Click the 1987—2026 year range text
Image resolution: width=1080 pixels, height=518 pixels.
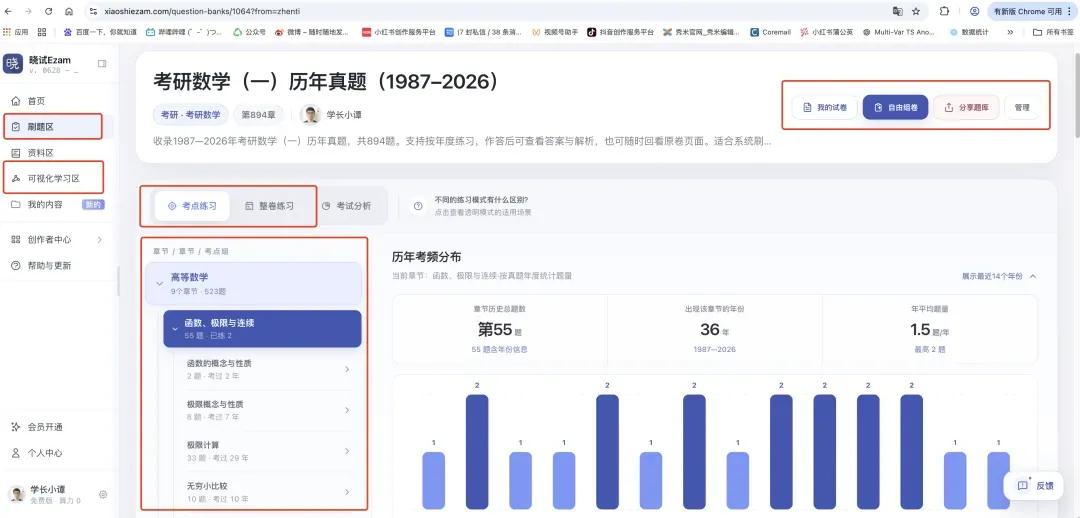715,349
